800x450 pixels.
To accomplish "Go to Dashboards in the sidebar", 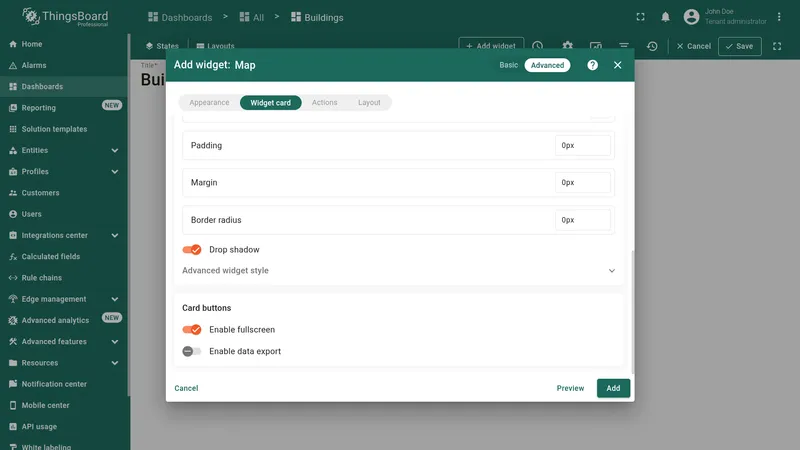I will (42, 87).
